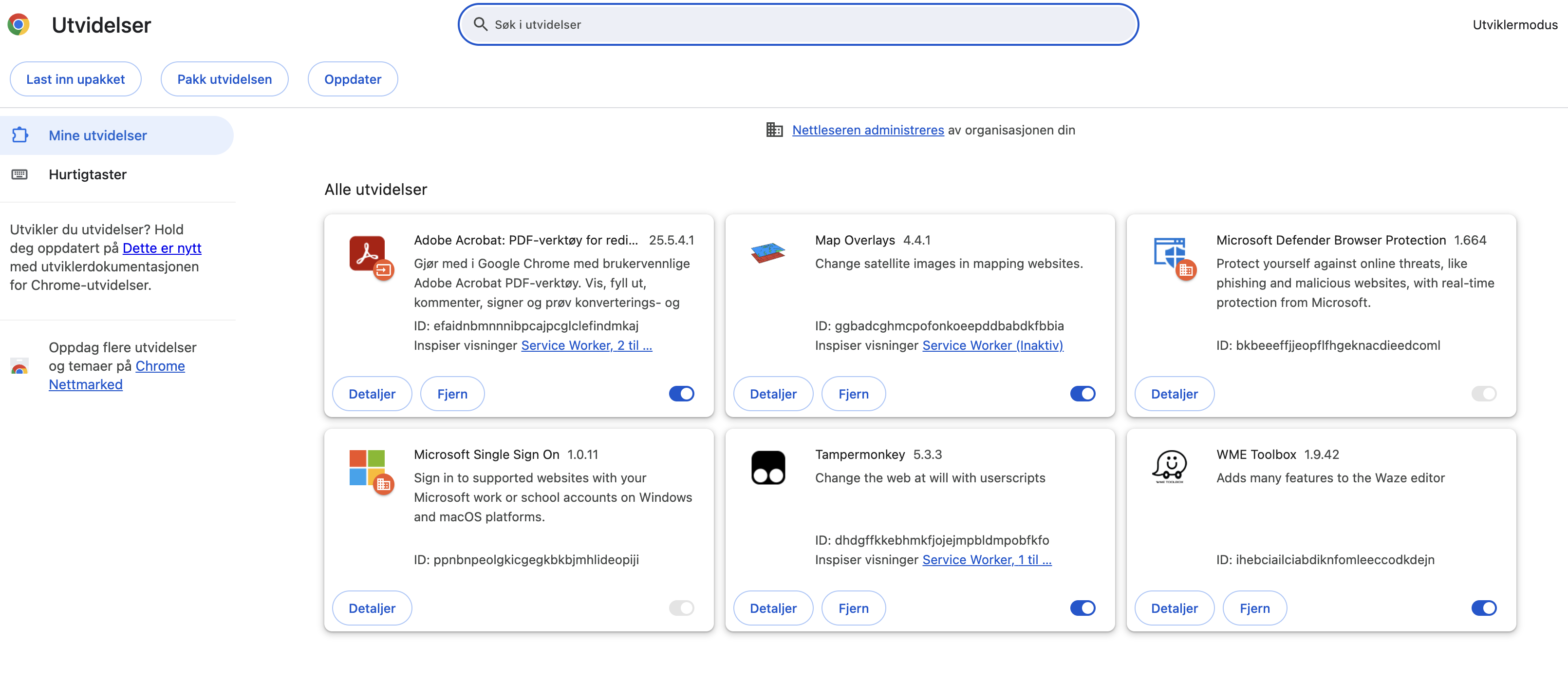Inspect Adobe Acrobat Service Worker link

point(586,345)
